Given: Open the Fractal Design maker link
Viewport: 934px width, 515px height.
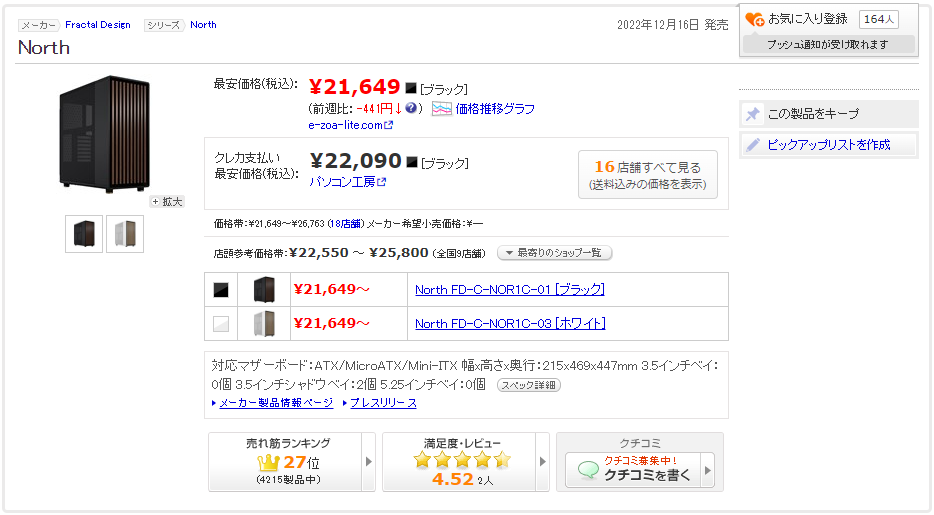Looking at the screenshot, I should 98,24.
